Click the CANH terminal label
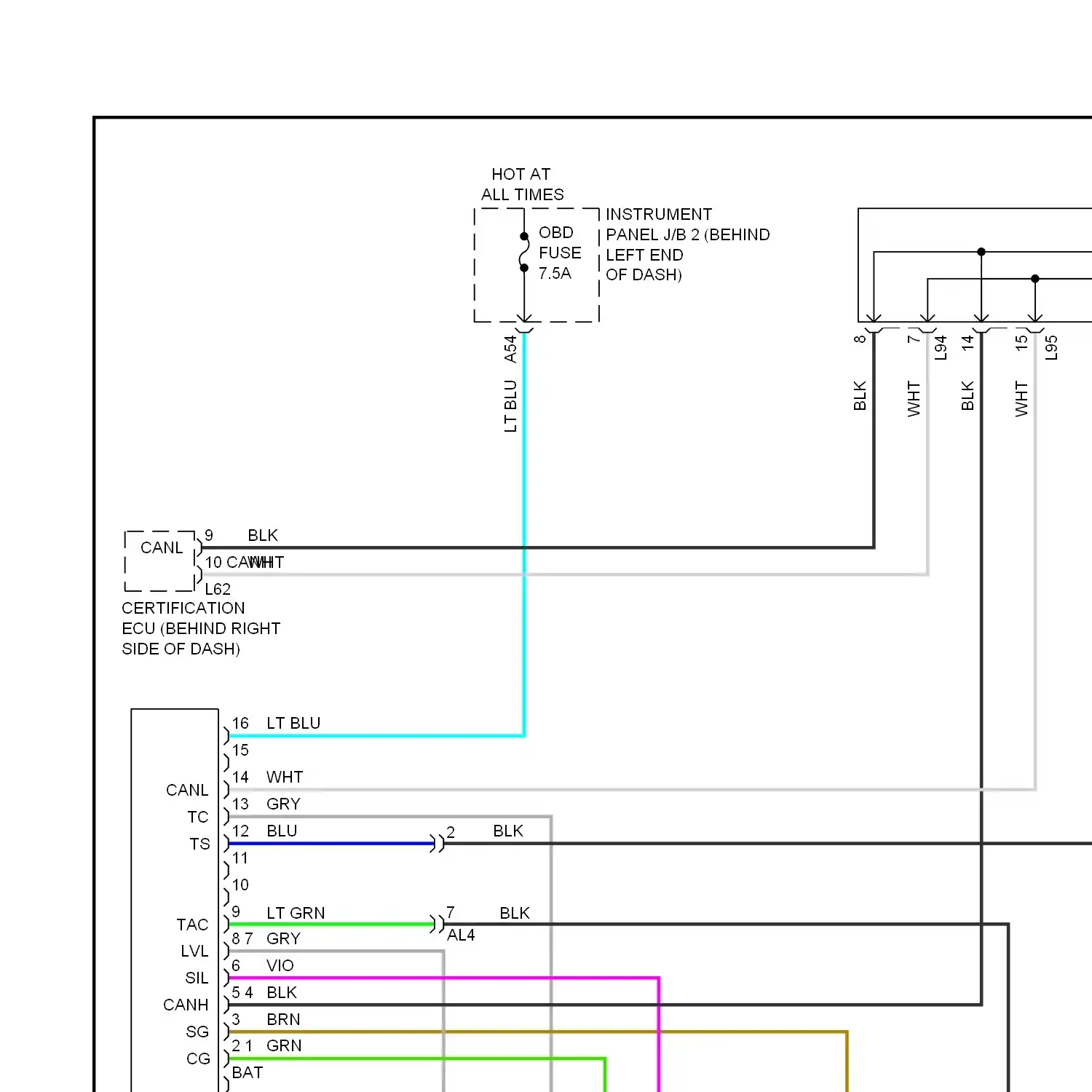Screen dimensions: 1092x1092 click(186, 1005)
